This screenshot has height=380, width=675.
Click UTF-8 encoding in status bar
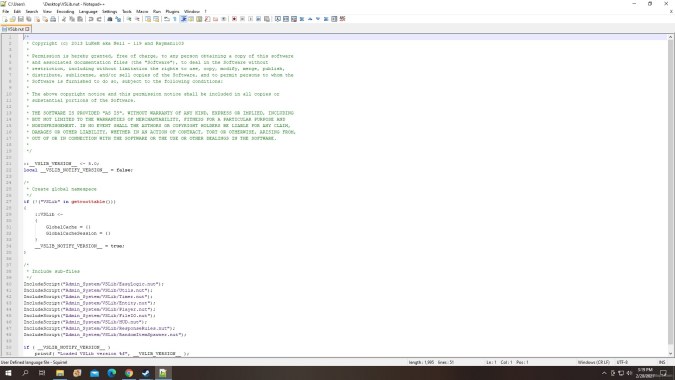tap(622, 362)
